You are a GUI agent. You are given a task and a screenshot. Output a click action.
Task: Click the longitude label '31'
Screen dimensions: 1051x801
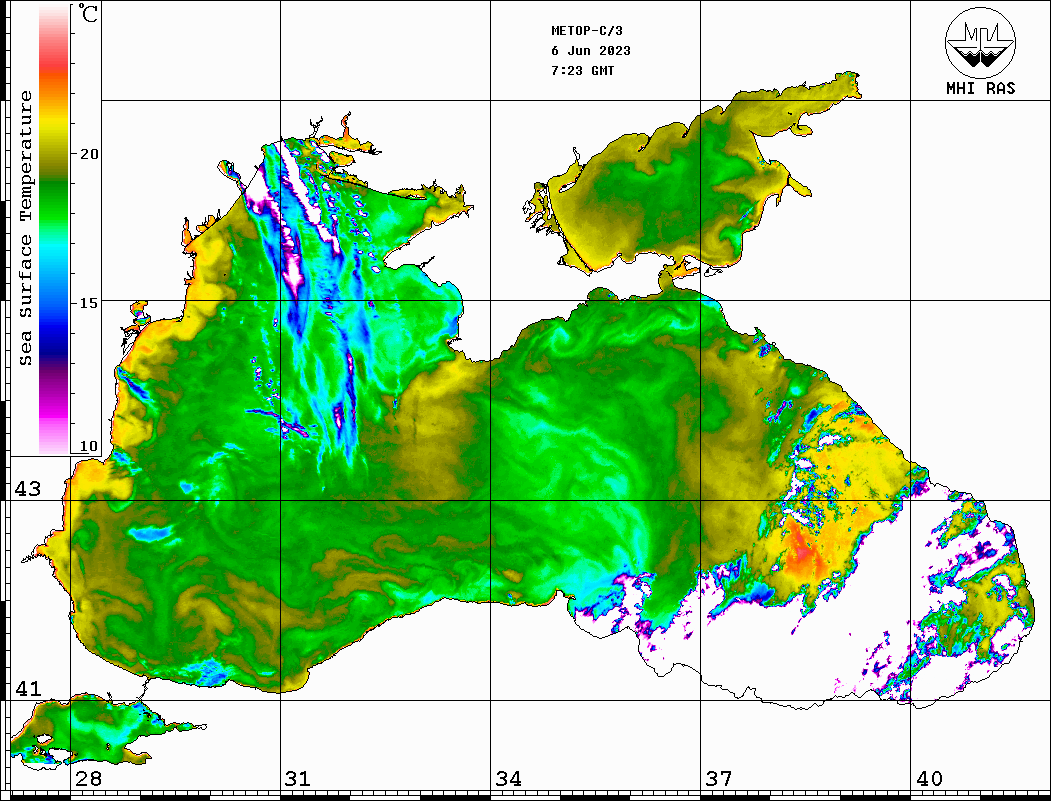(x=298, y=779)
